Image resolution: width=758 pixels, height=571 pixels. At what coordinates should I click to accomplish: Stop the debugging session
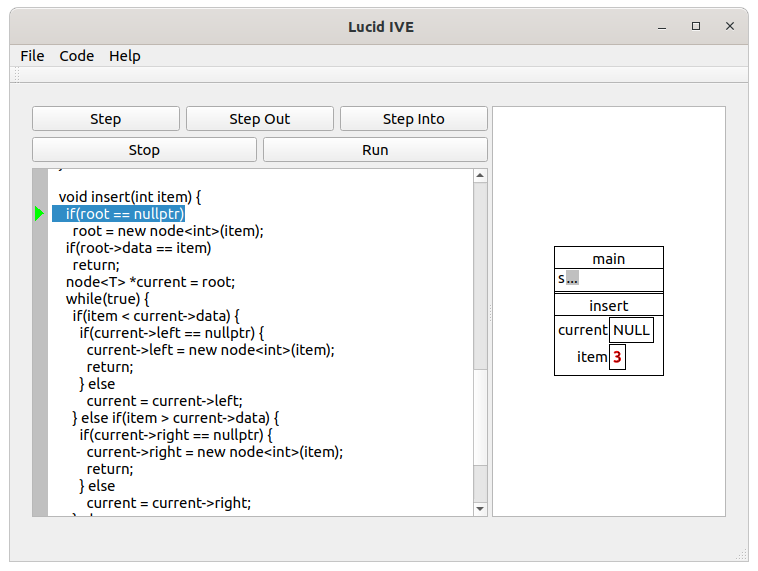click(x=144, y=150)
